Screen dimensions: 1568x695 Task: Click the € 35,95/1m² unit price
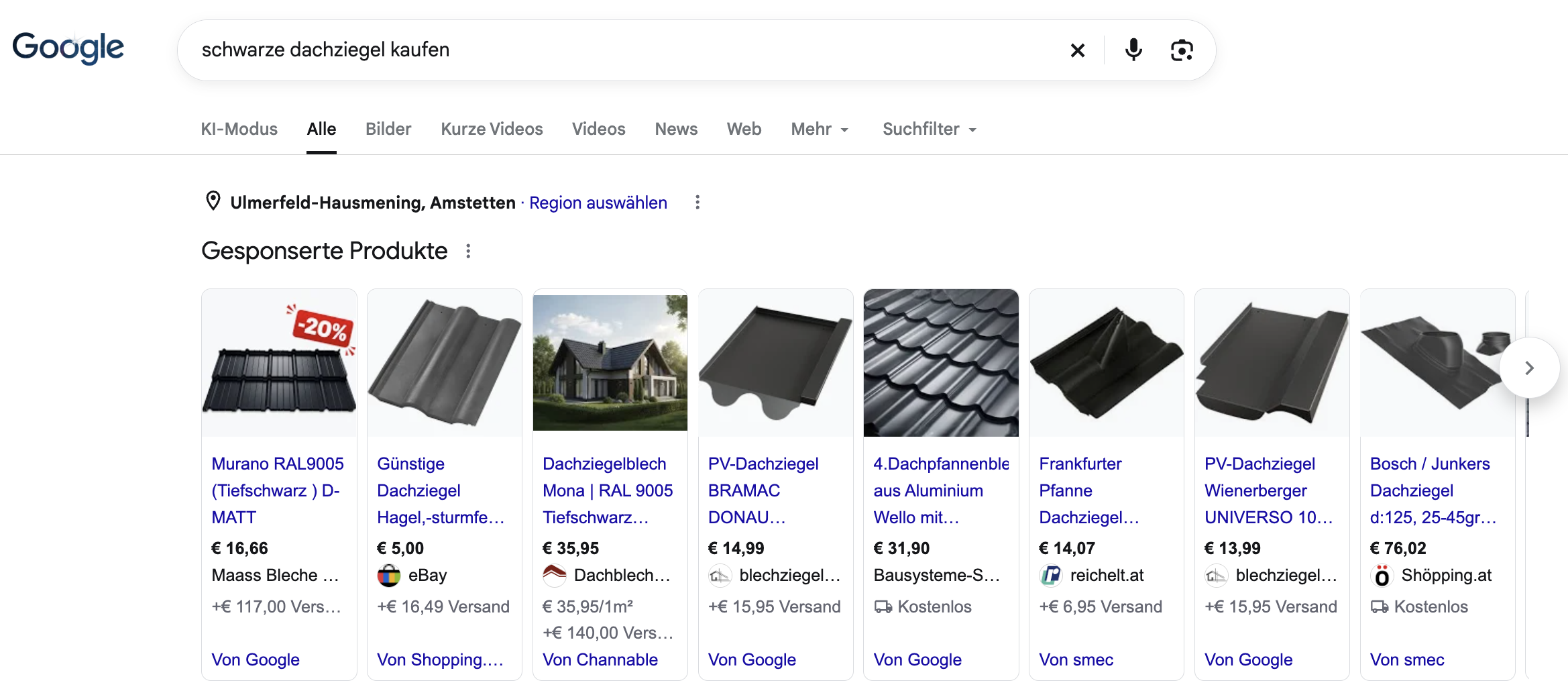(588, 606)
